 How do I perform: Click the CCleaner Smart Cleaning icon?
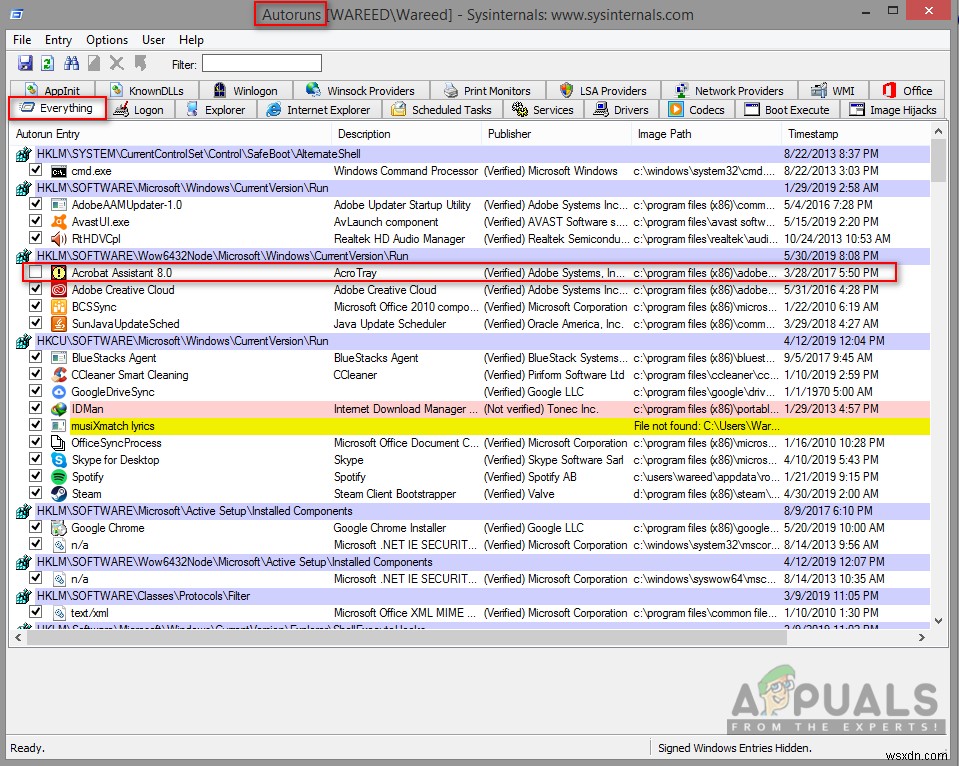click(x=59, y=374)
